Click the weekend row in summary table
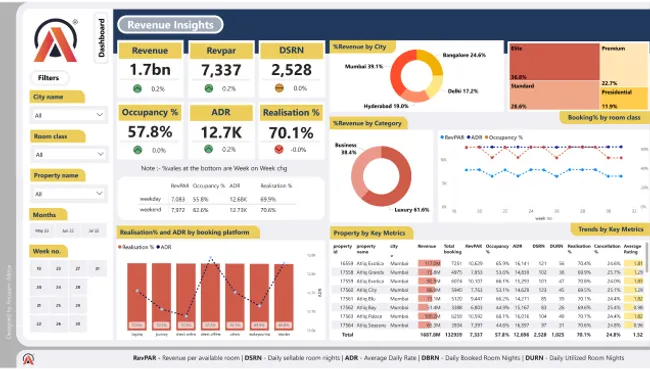The width and height of the screenshot is (650, 369). coord(218,210)
